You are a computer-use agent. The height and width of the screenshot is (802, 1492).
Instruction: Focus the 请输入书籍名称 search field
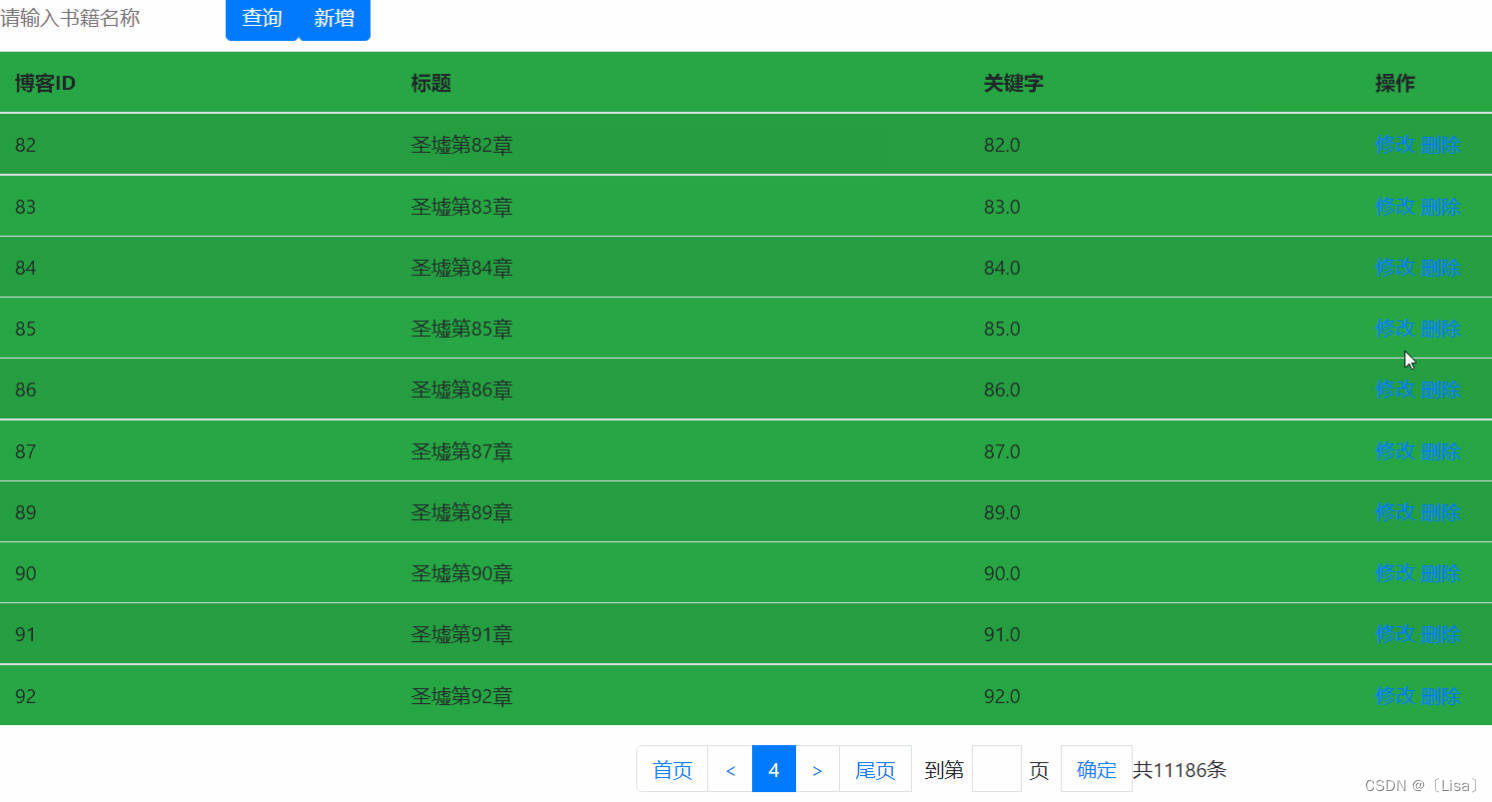click(x=110, y=18)
